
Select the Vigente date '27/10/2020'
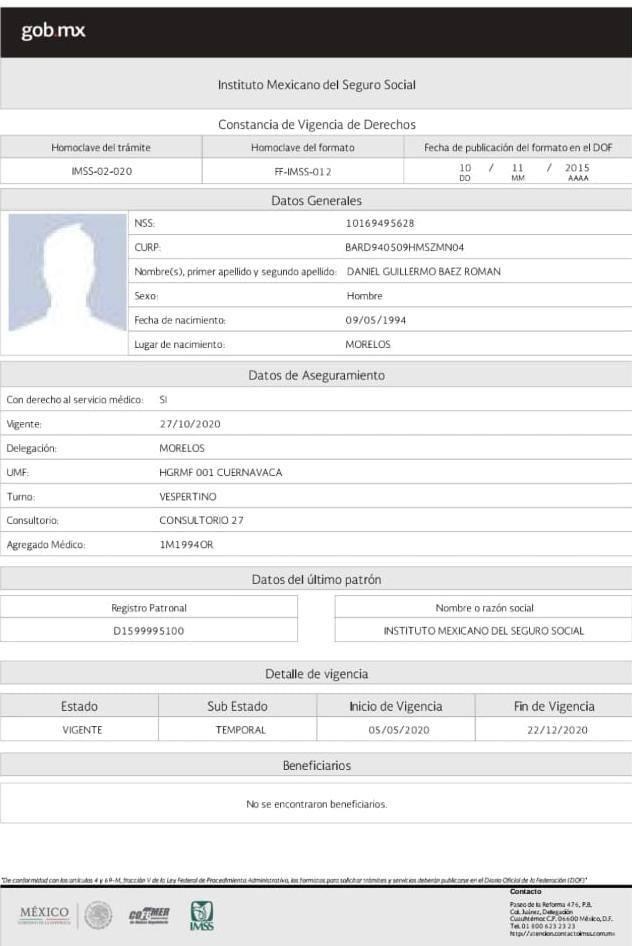(190, 424)
